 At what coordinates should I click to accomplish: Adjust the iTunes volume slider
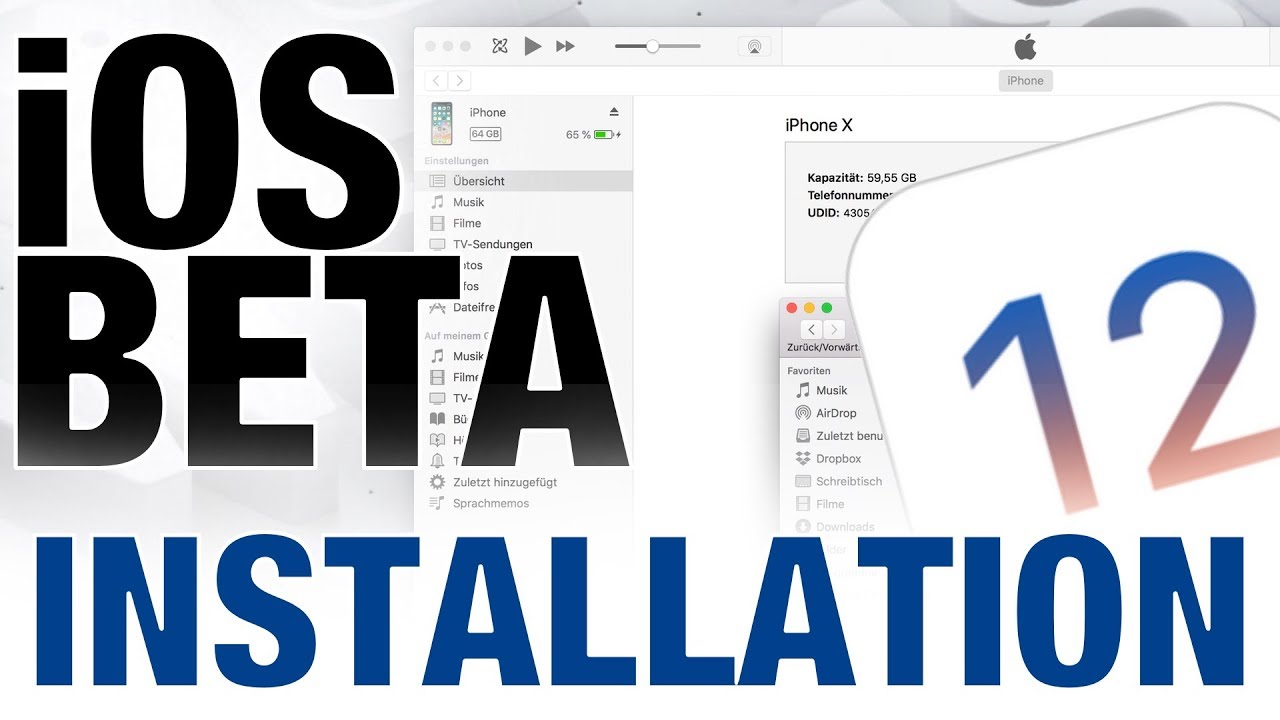pyautogui.click(x=653, y=46)
